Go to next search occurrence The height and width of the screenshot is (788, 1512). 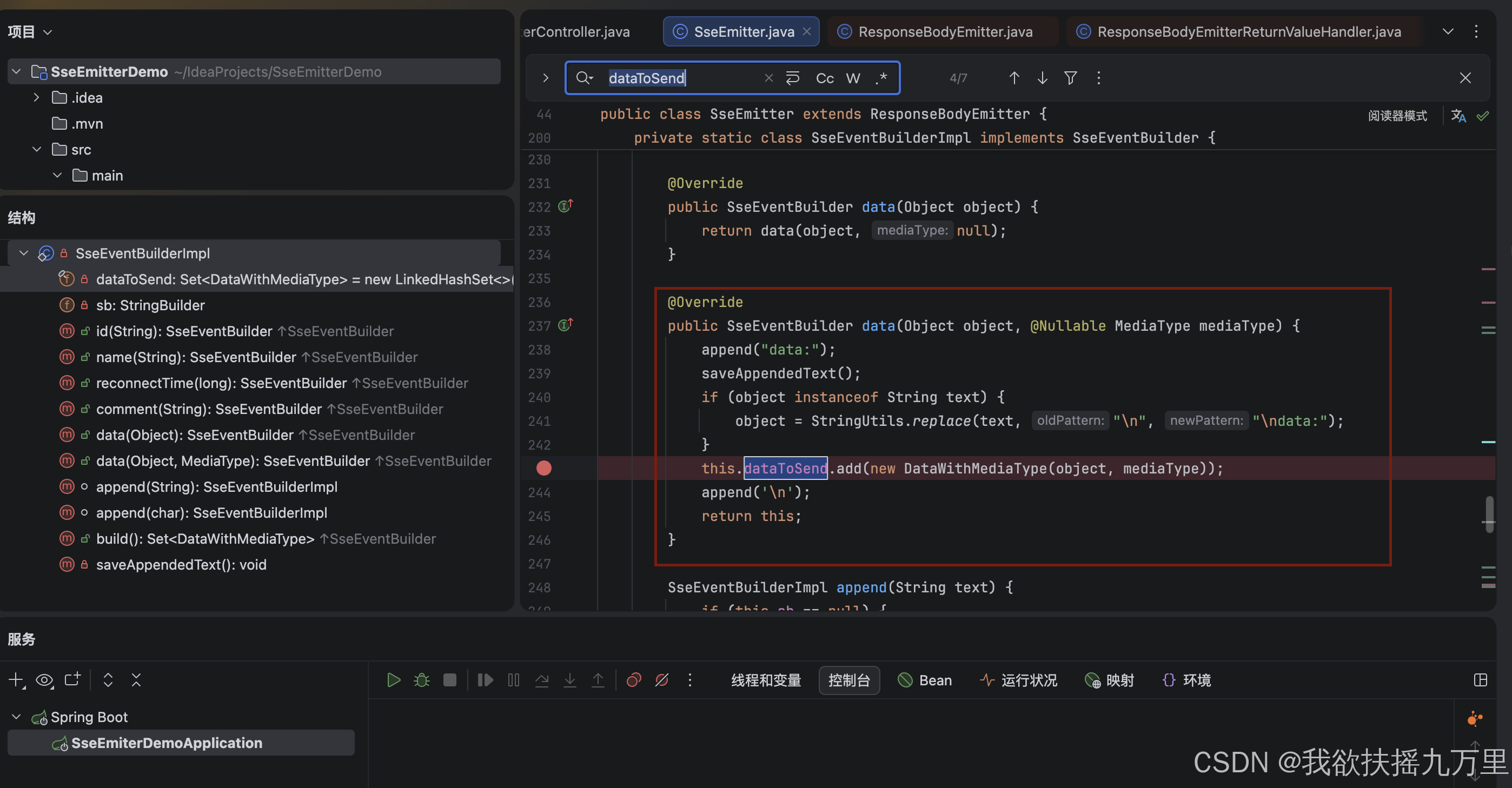(x=1042, y=78)
